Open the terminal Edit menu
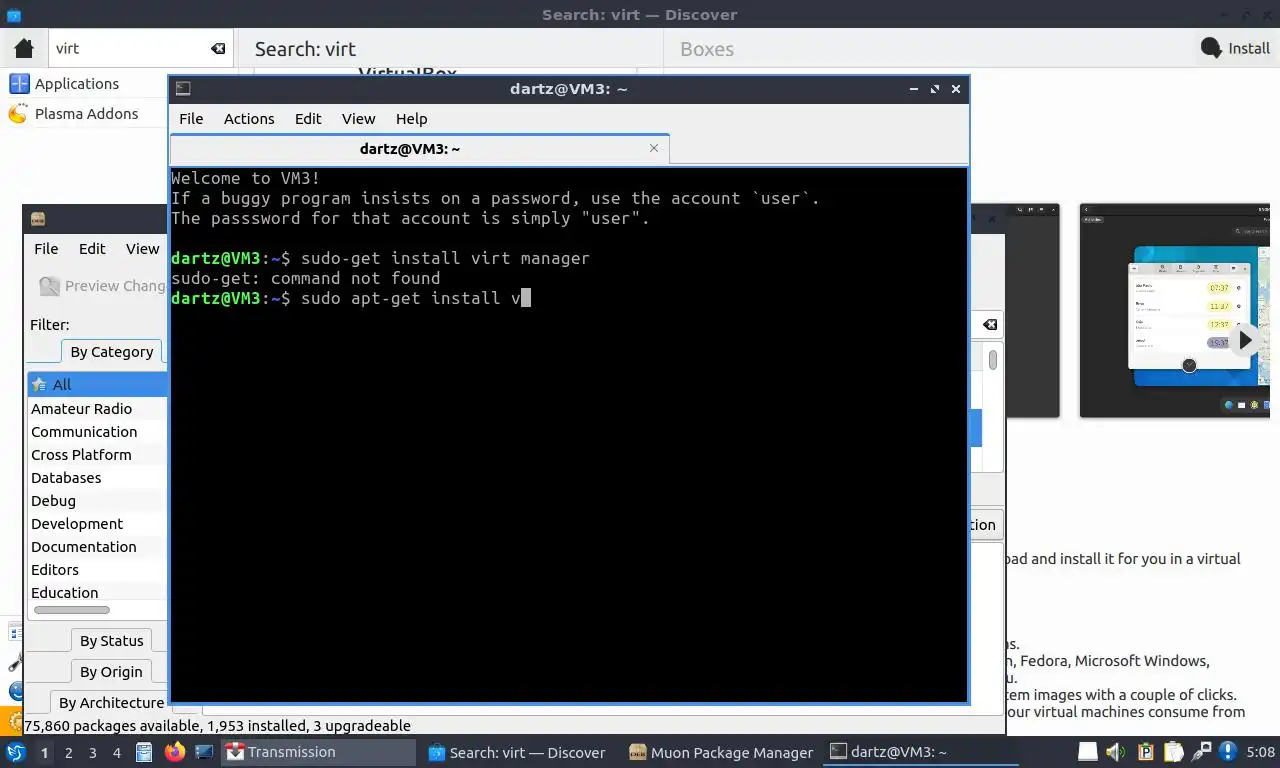Screen dimensions: 1280x768 (308, 118)
